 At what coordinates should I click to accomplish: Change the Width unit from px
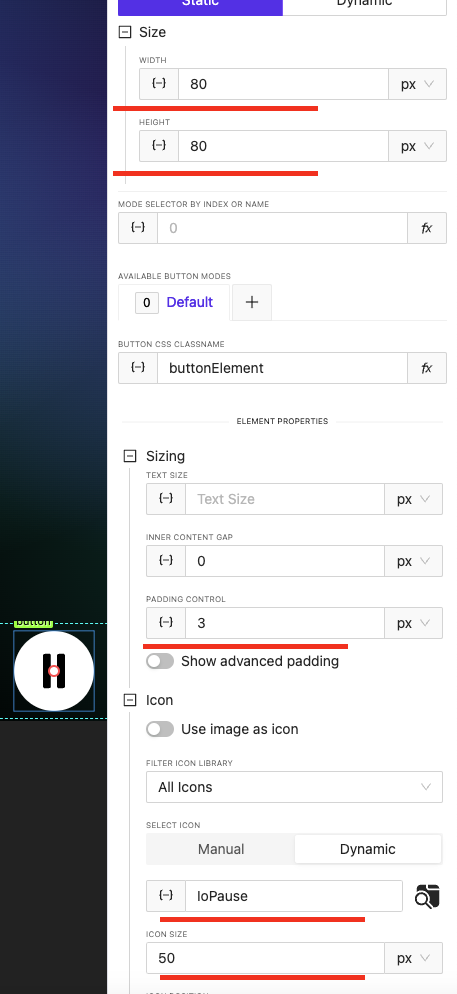(417, 84)
